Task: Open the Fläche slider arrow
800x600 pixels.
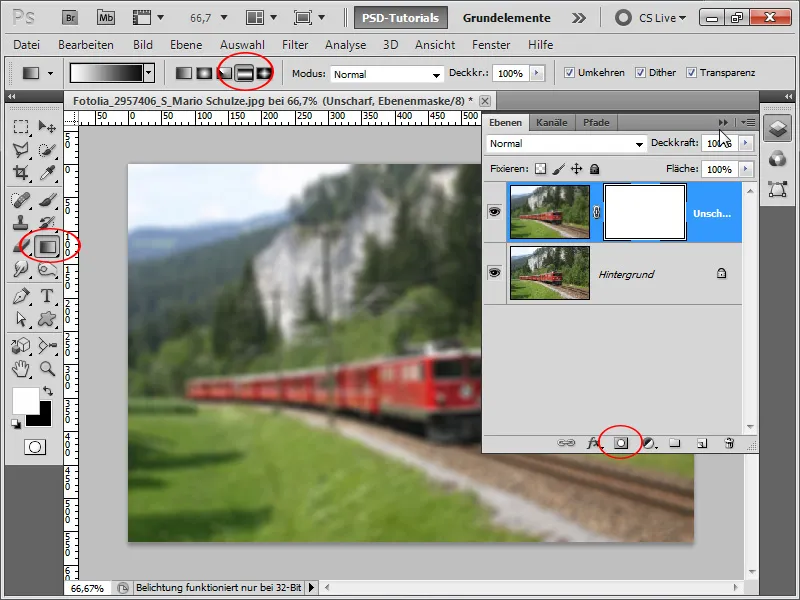Action: pyautogui.click(x=745, y=169)
